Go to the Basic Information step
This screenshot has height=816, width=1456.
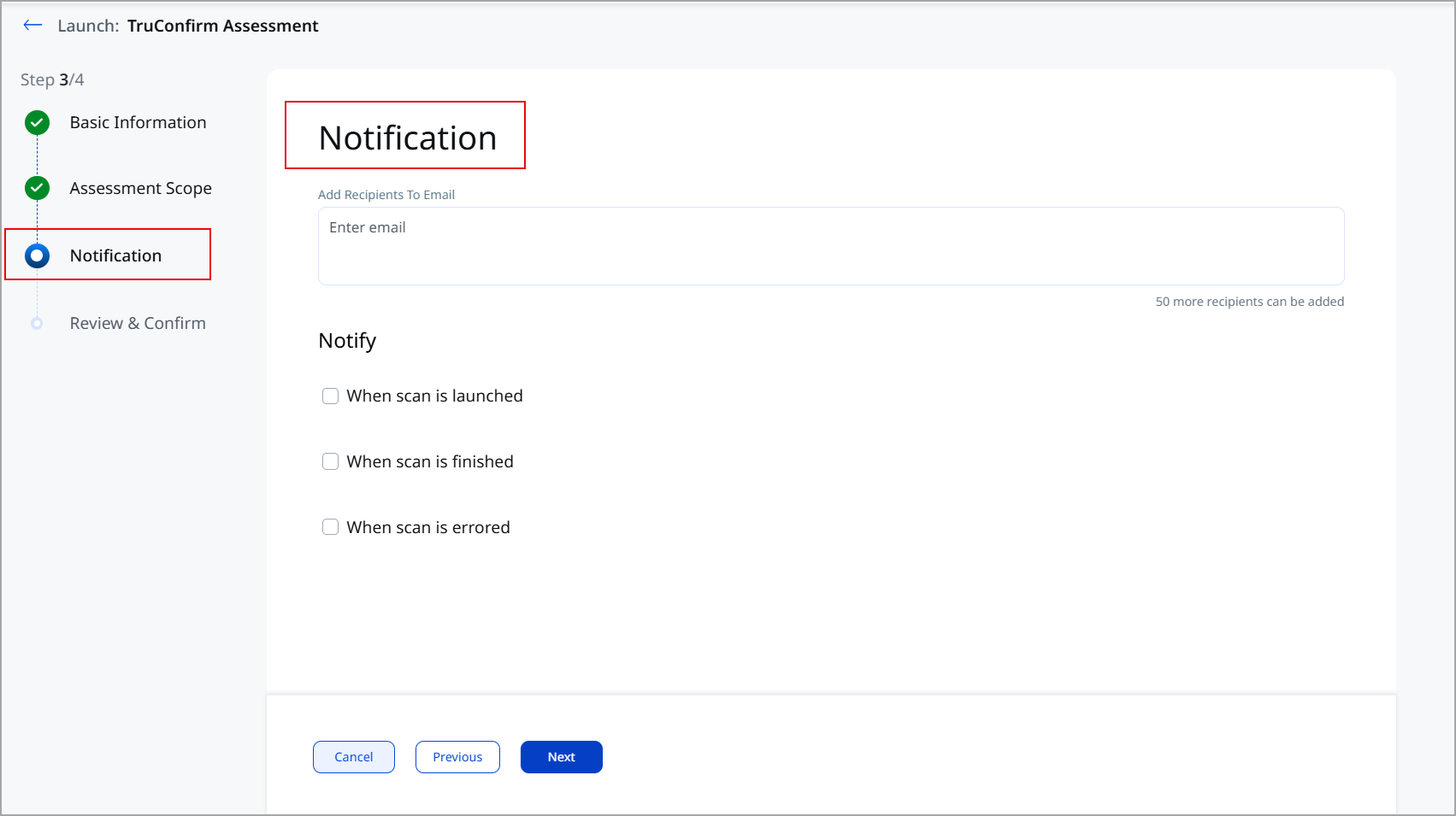(138, 122)
